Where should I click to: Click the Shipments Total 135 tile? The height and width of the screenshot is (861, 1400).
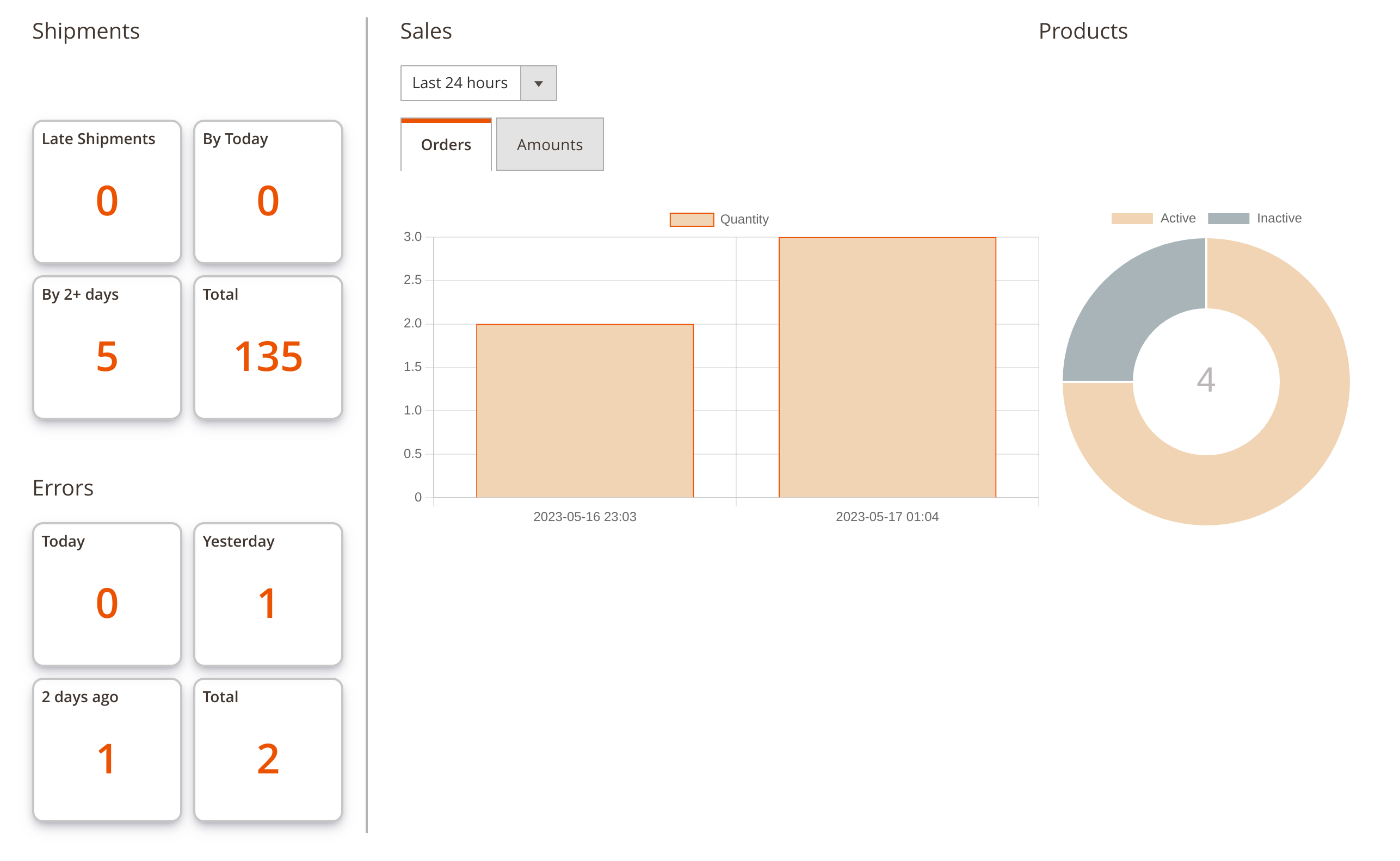click(268, 348)
